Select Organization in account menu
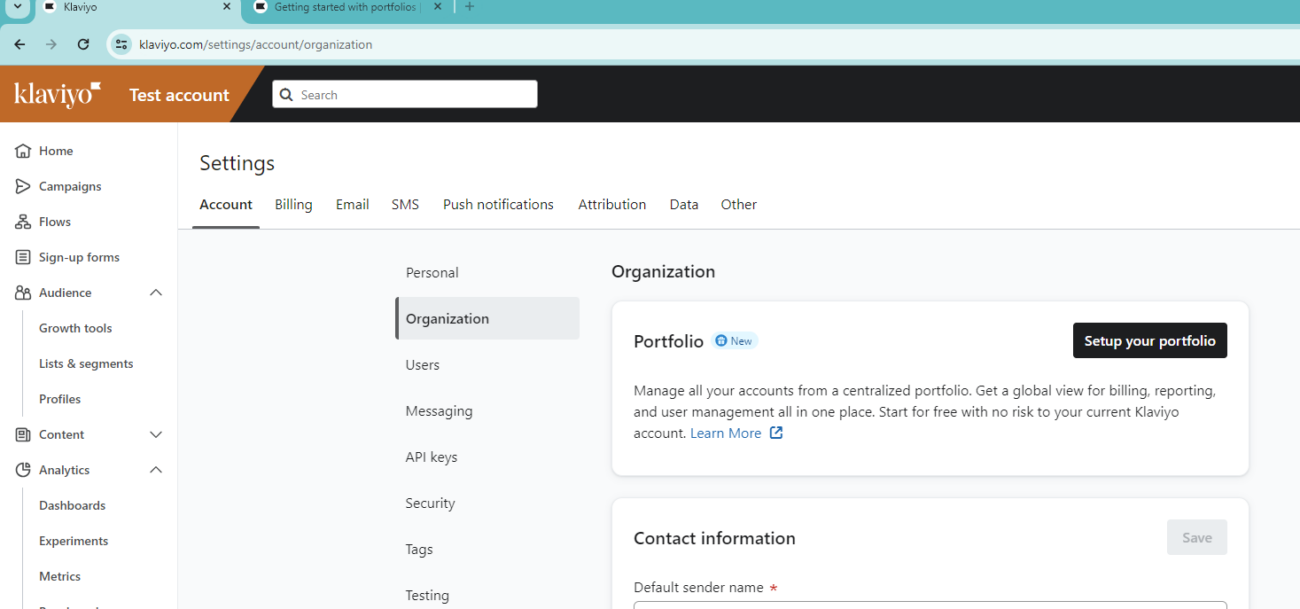Viewport: 1300px width, 609px height. [x=487, y=319]
